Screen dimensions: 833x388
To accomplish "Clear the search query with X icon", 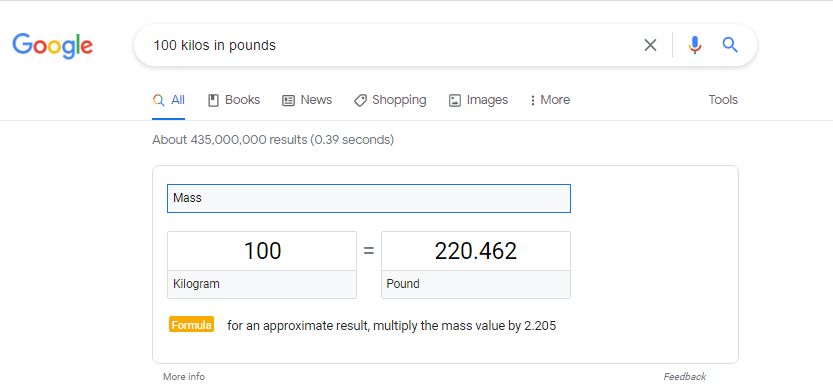I will tap(650, 45).
